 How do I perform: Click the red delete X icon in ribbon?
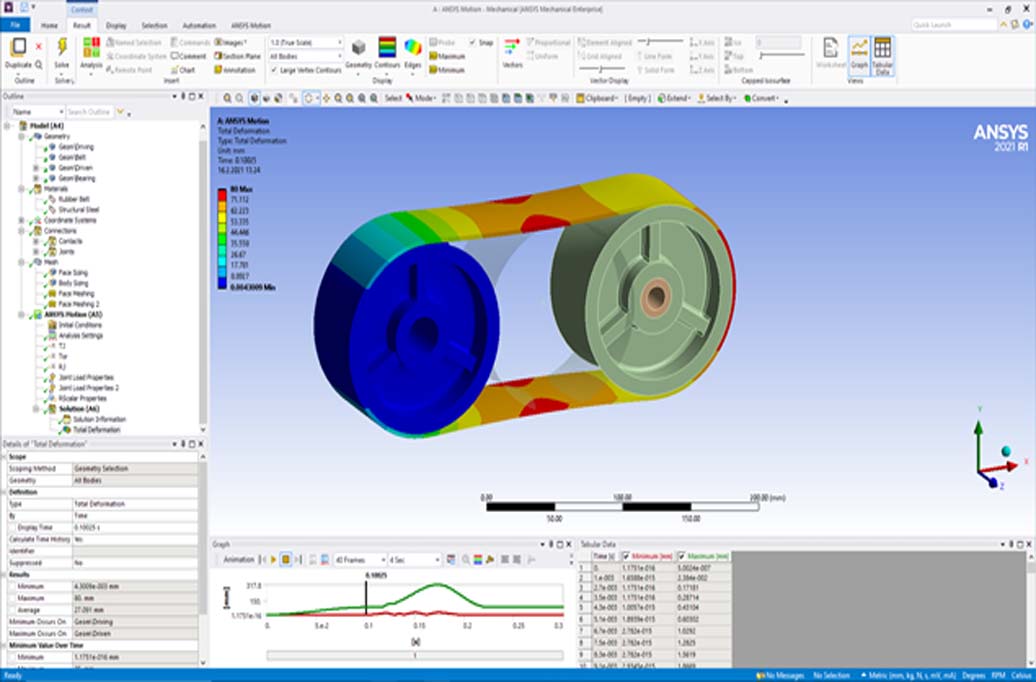pyautogui.click(x=38, y=46)
